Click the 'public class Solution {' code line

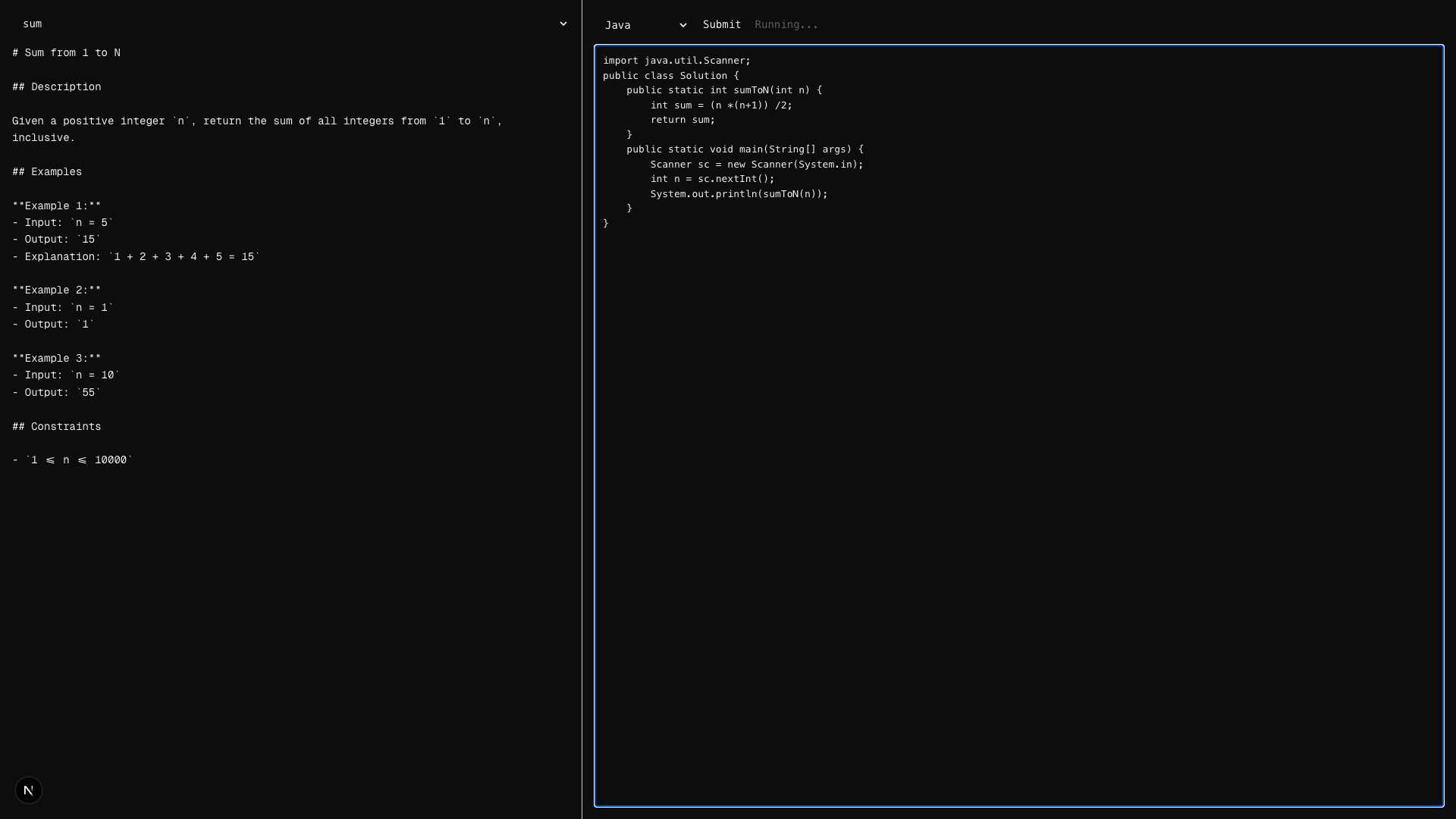click(x=670, y=76)
